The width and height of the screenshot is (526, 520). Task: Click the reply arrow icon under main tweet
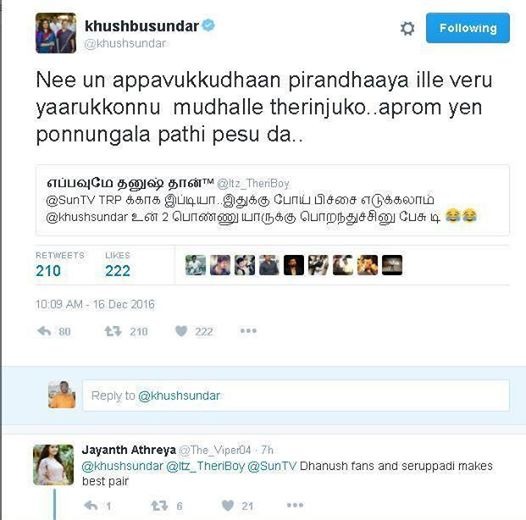click(x=44, y=331)
